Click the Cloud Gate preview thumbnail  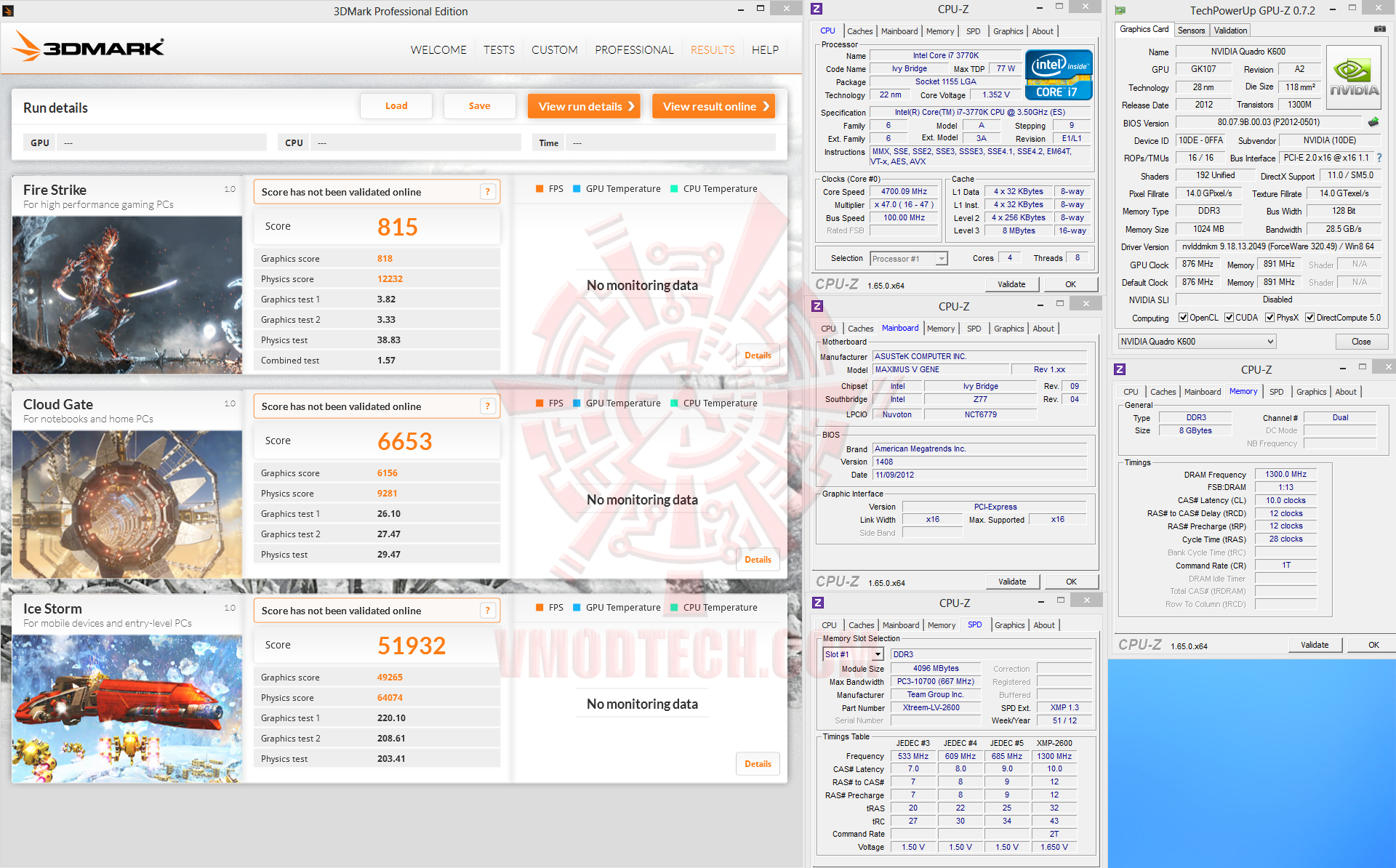tap(127, 505)
